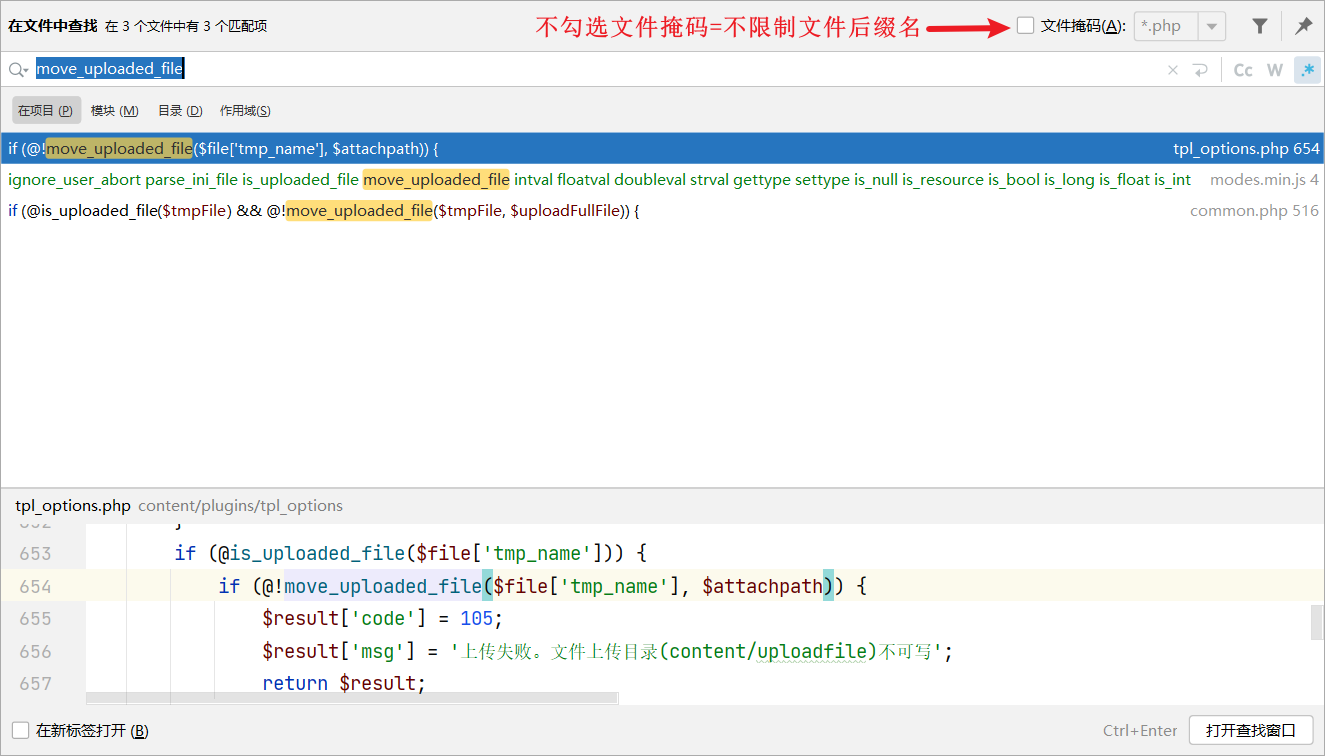Screen dimensions: 1325x756
Task: Toggle the regex .* option
Action: pos(1307,70)
